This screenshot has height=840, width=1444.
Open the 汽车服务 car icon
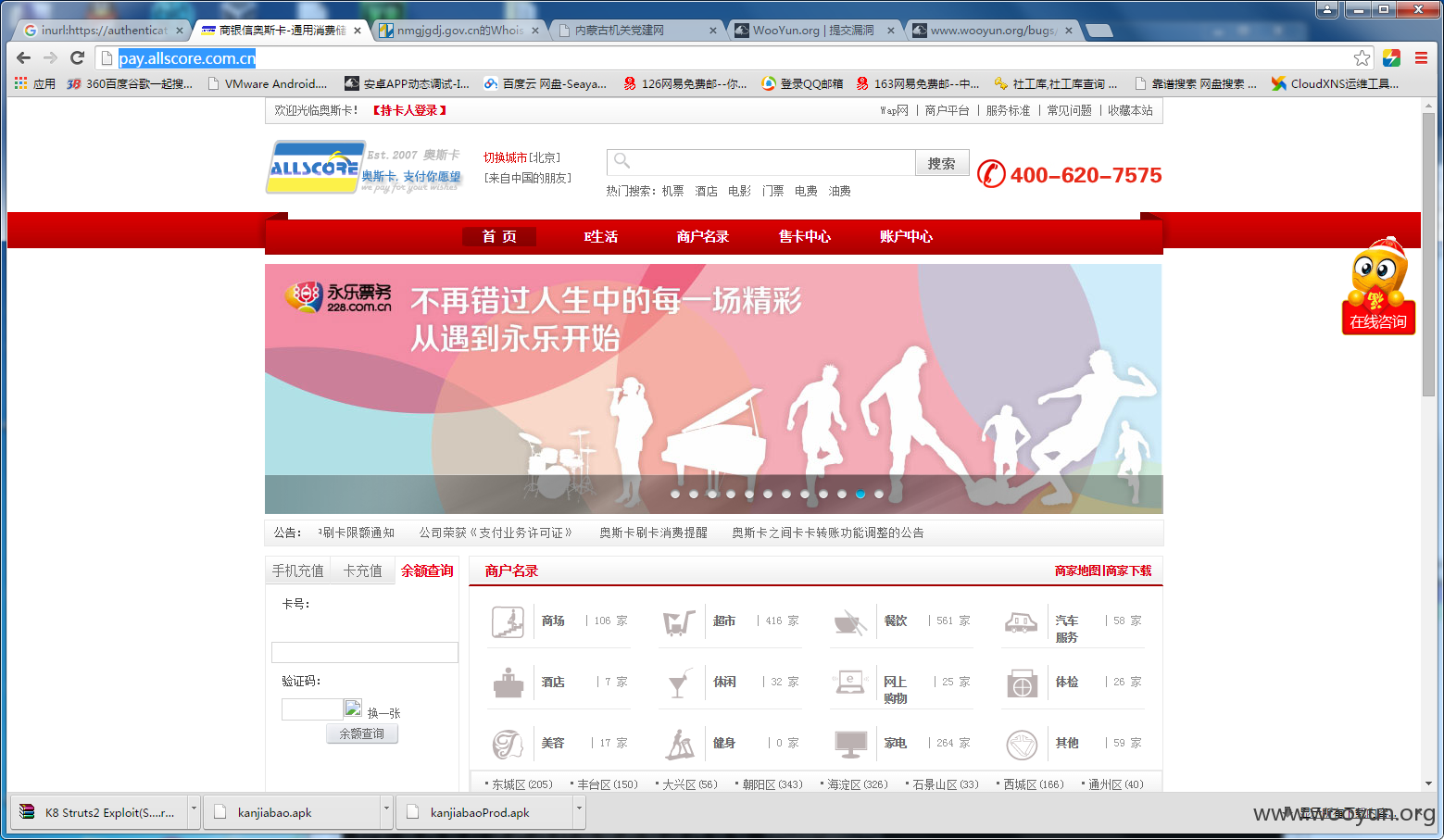1021,621
